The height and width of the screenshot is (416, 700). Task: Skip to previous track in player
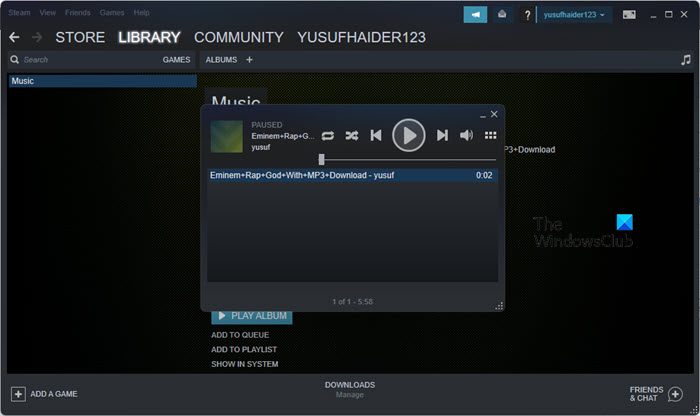coord(376,135)
